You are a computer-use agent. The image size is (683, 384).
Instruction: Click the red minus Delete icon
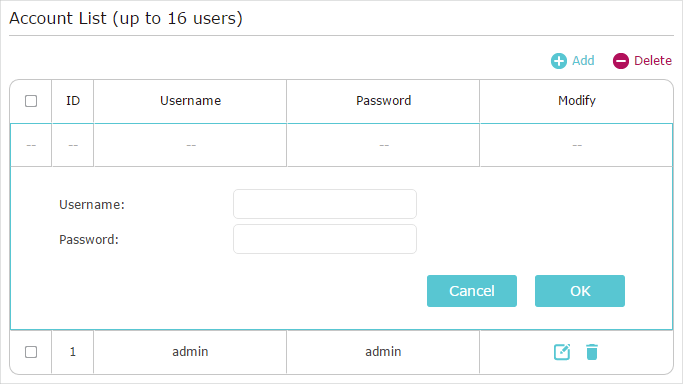click(x=621, y=61)
